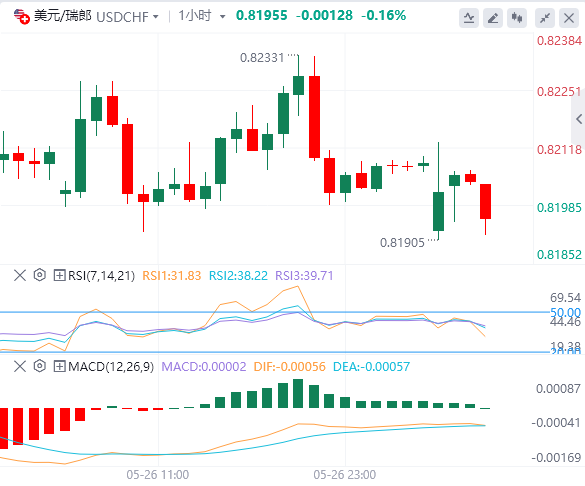Collapse the chart with shrink arrows icon
The height and width of the screenshot is (486, 585).
(x=545, y=18)
